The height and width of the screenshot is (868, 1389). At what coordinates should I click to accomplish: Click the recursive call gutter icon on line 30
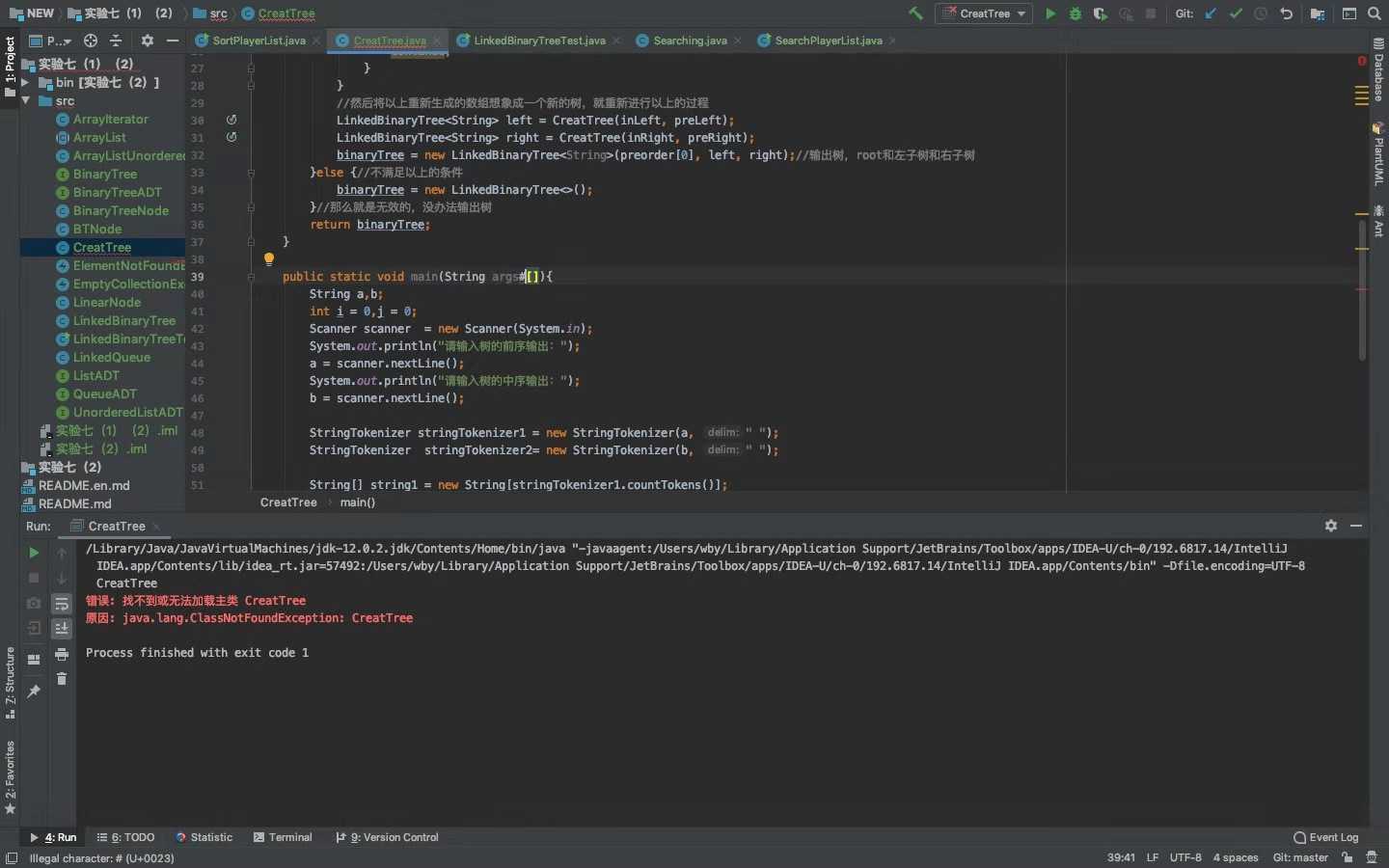point(231,120)
